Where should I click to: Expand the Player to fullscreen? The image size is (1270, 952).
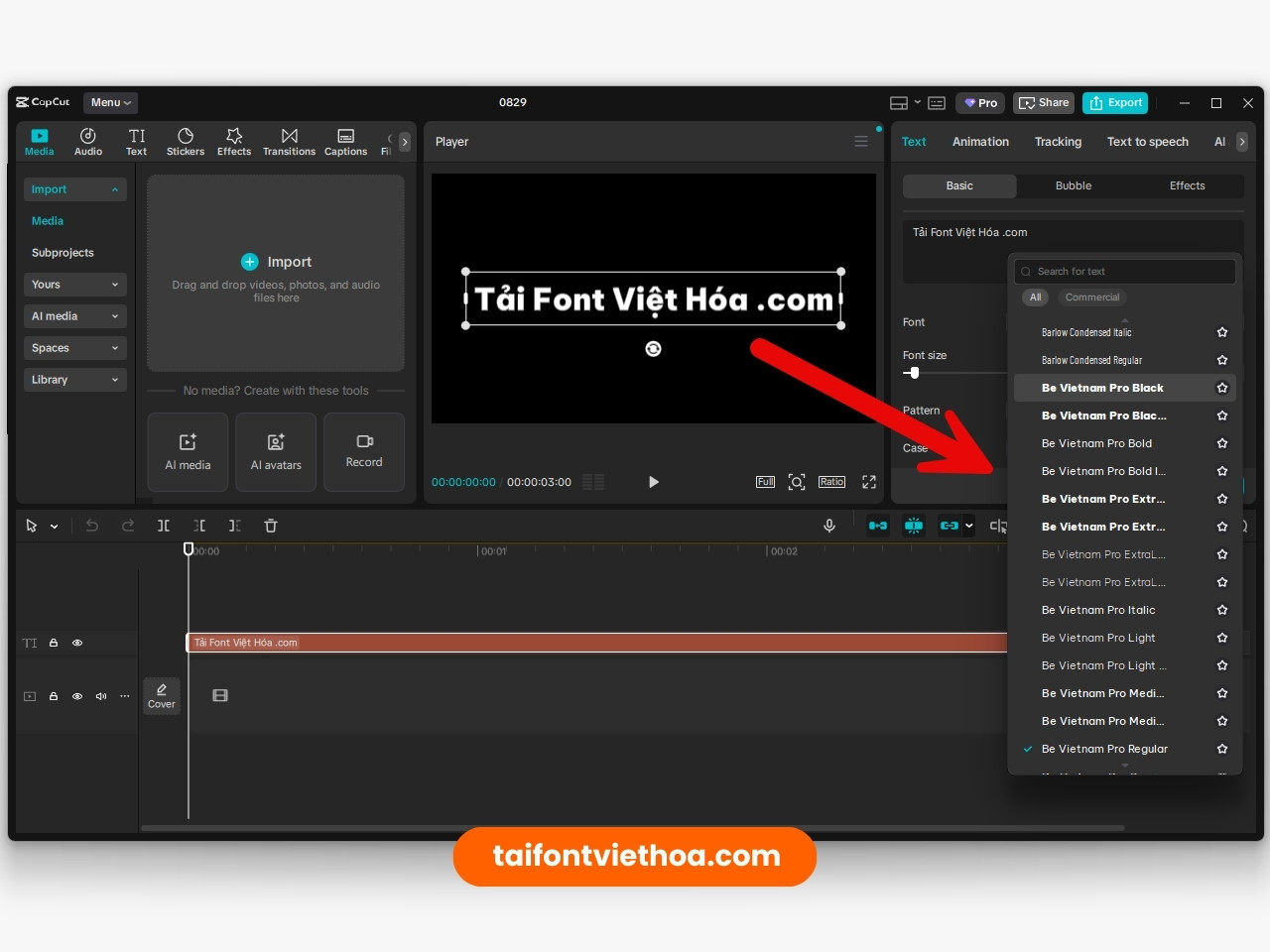point(869,482)
